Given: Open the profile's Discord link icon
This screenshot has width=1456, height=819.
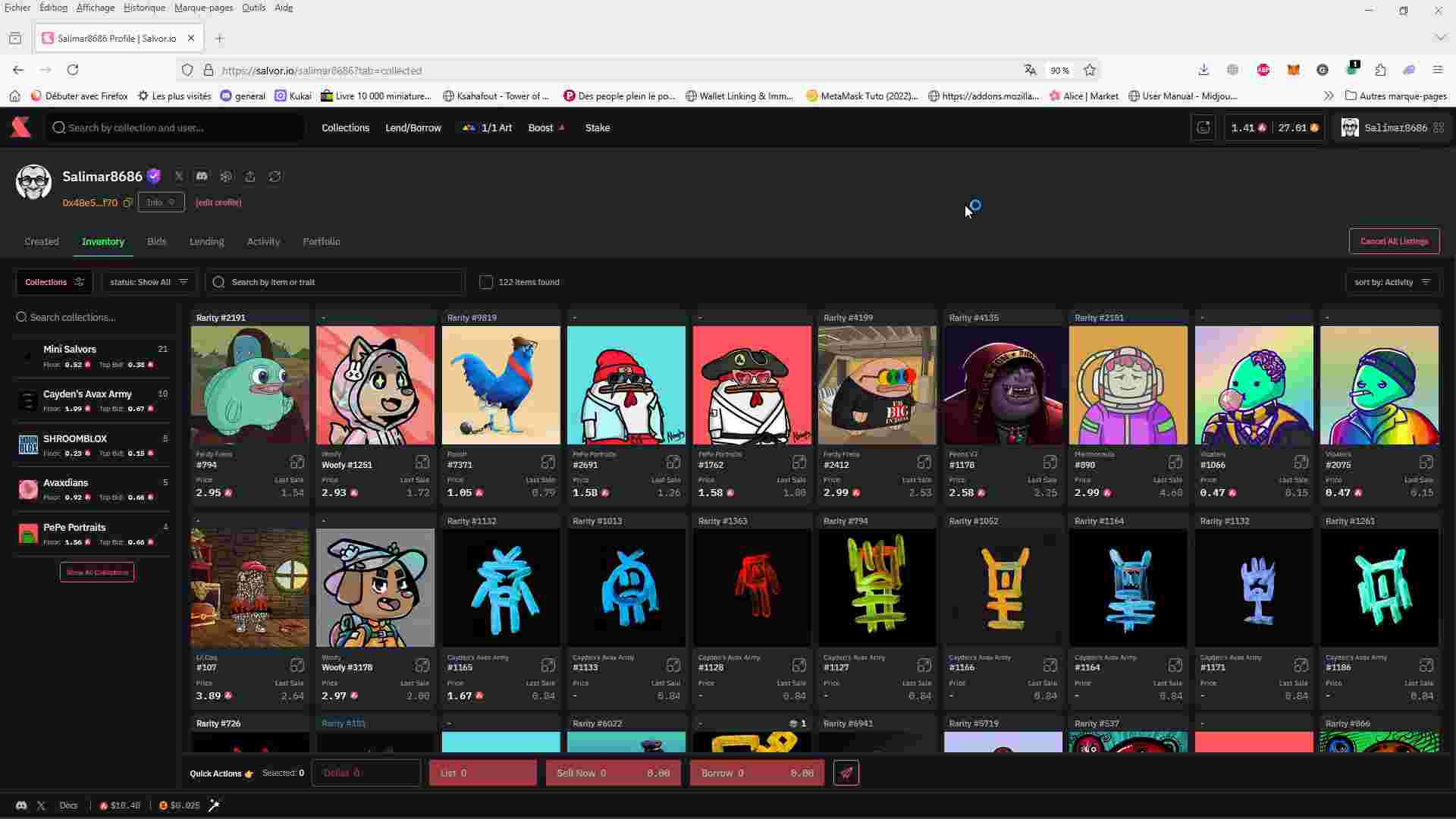Looking at the screenshot, I should 202,176.
